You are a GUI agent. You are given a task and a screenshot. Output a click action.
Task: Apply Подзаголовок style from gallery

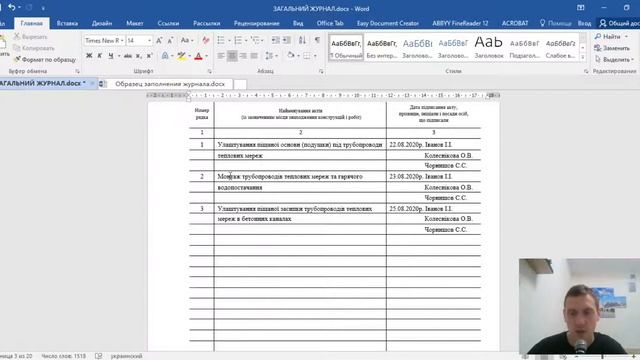[x=524, y=48]
